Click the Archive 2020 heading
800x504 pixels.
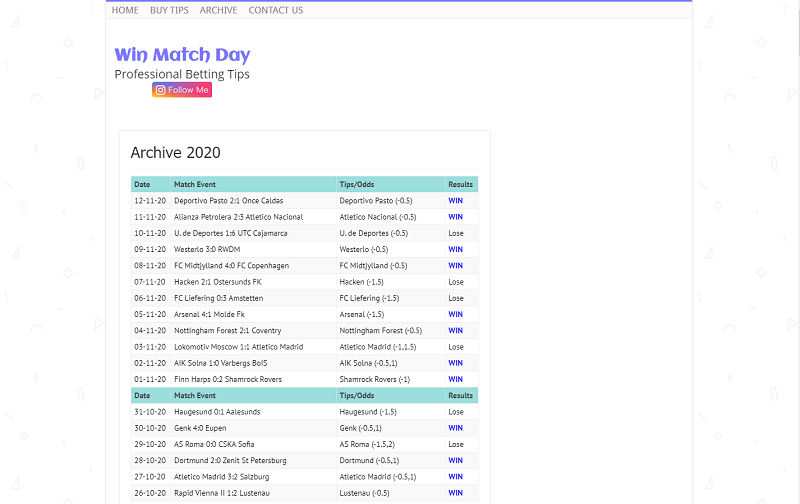[176, 153]
